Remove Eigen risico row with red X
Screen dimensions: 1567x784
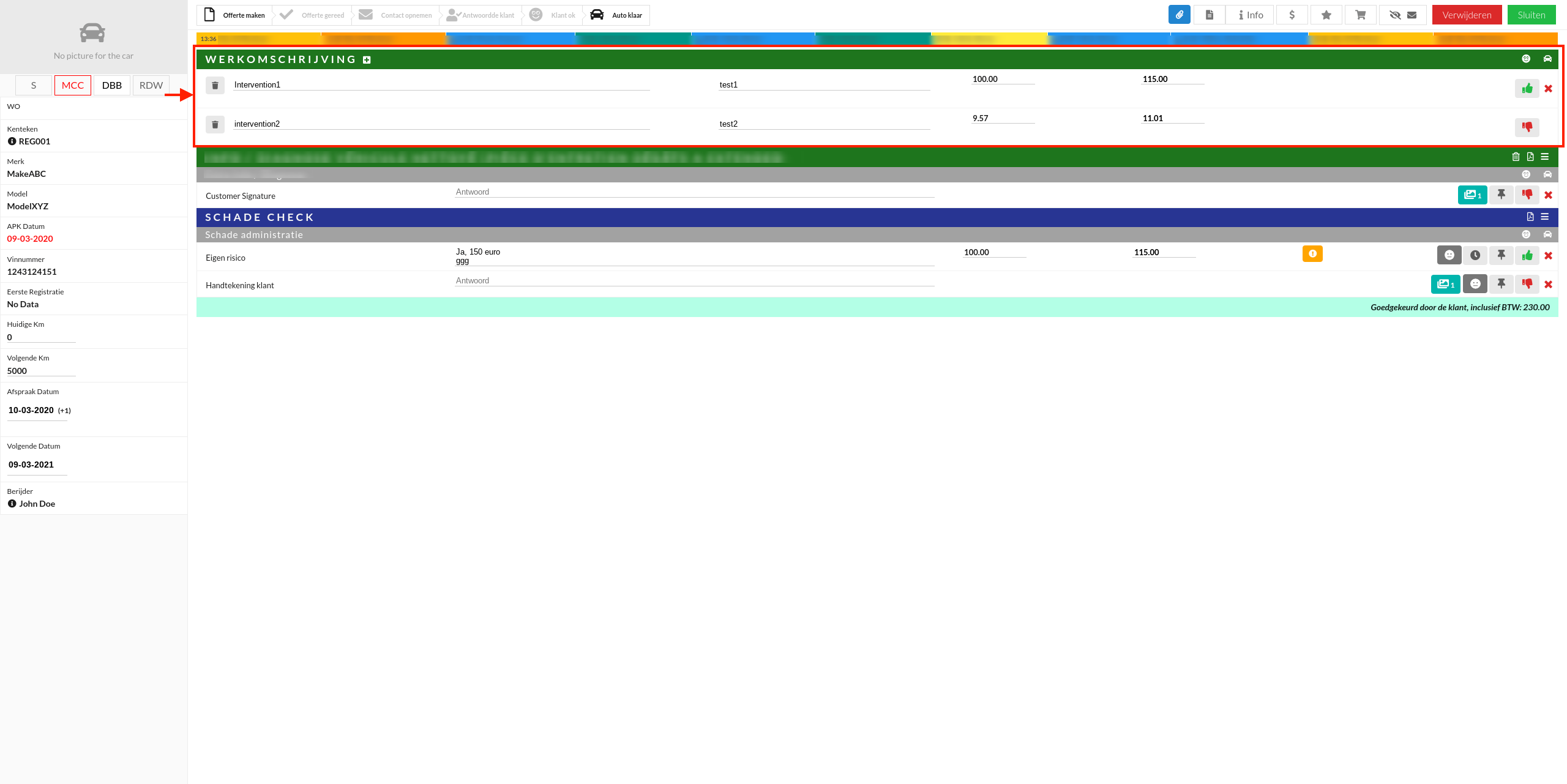coord(1548,256)
